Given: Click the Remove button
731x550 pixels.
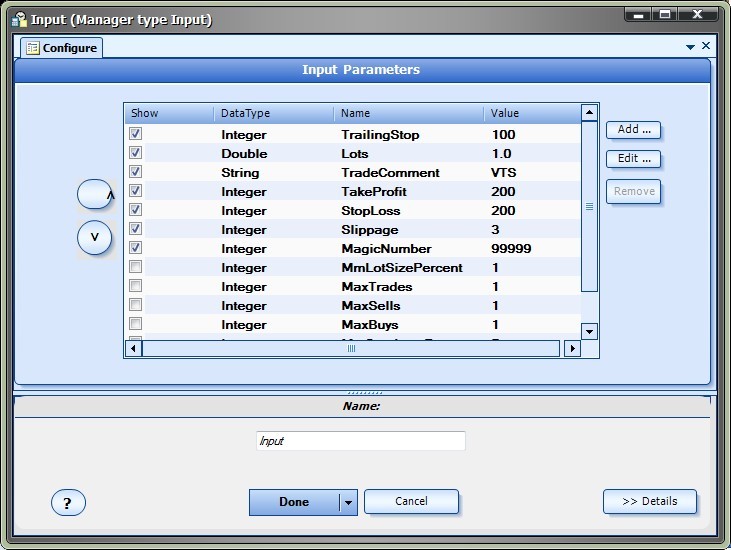Looking at the screenshot, I should (x=634, y=192).
